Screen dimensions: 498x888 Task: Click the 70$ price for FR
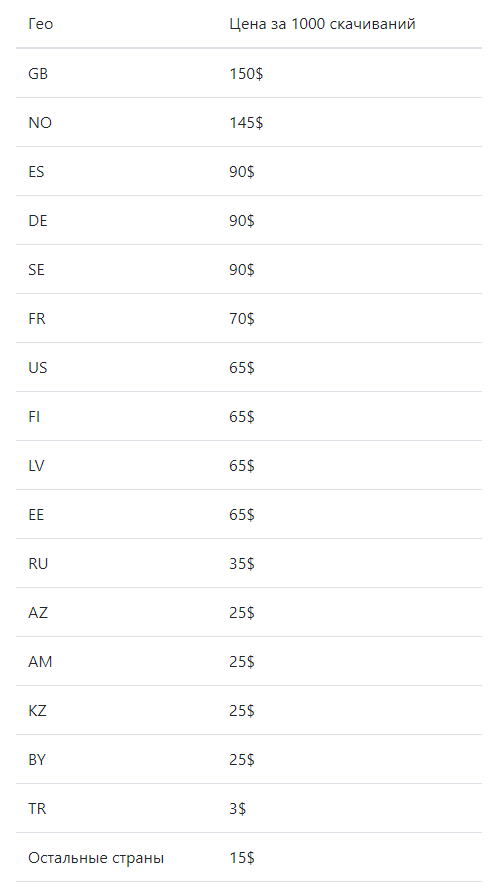(242, 318)
